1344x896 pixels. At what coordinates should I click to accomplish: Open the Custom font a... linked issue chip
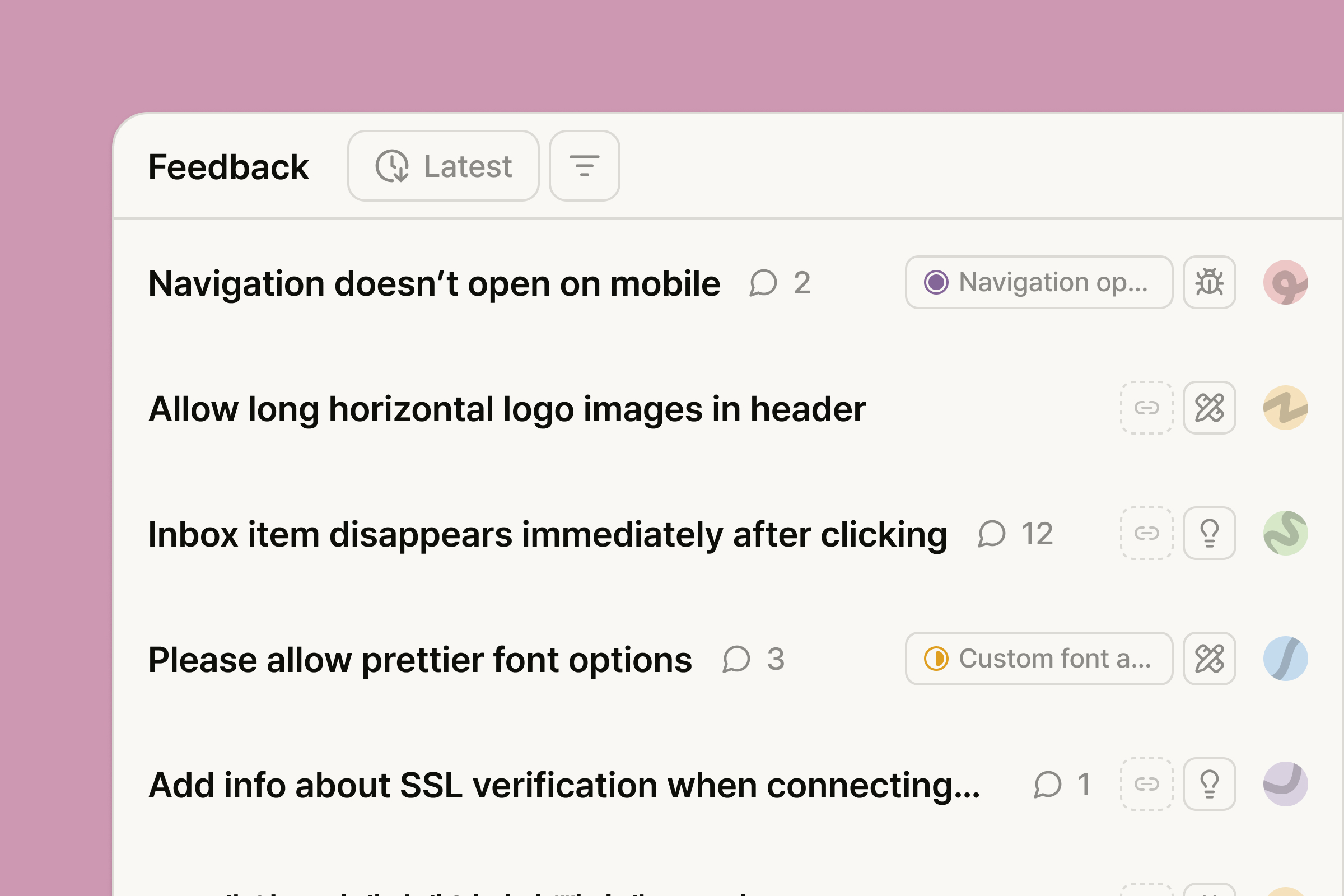click(x=1039, y=659)
